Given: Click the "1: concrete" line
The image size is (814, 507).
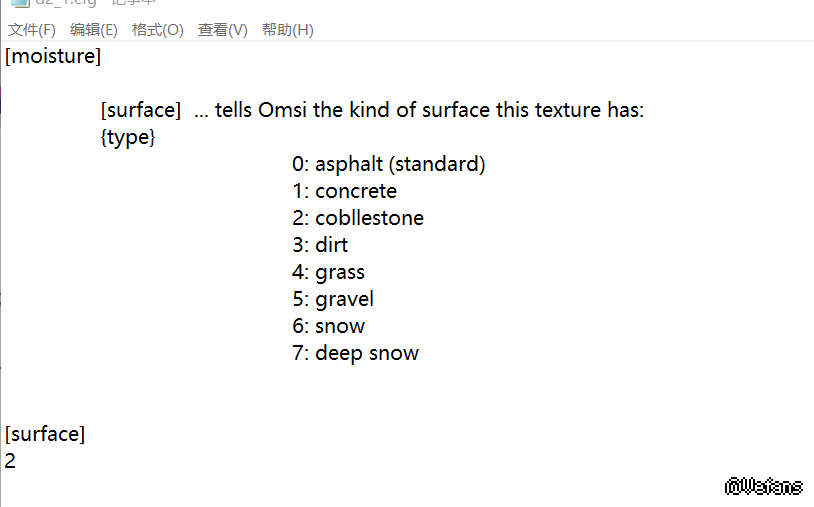Looking at the screenshot, I should [x=345, y=191].
